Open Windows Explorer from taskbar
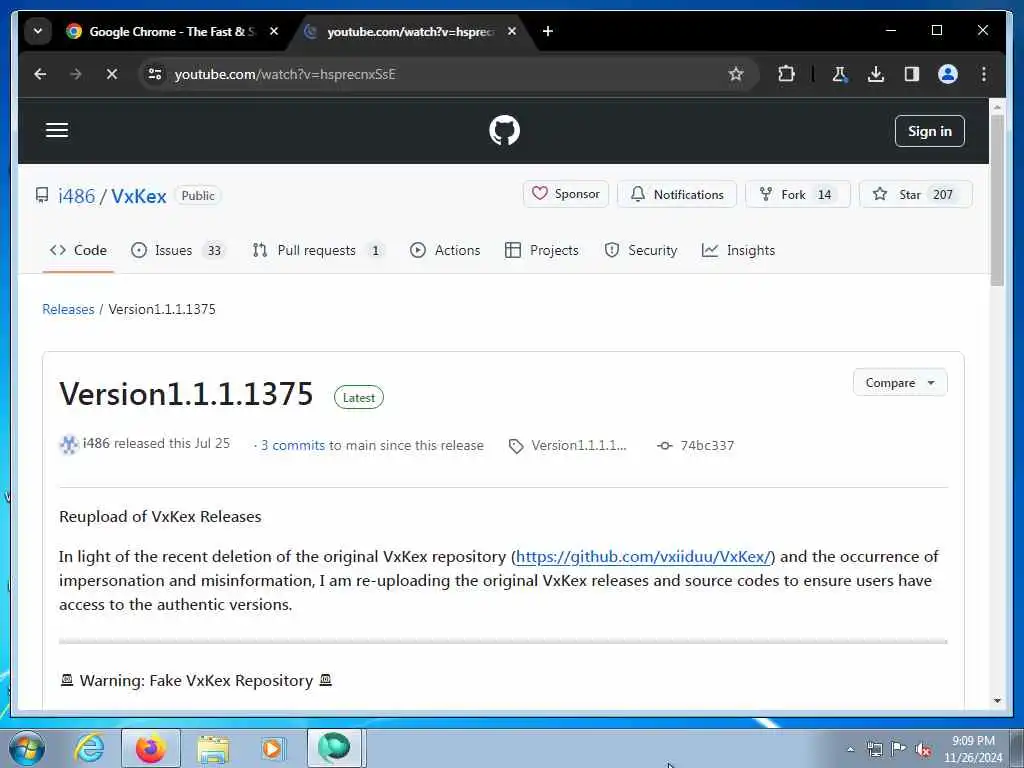Viewport: 1024px width, 768px height. (213, 750)
